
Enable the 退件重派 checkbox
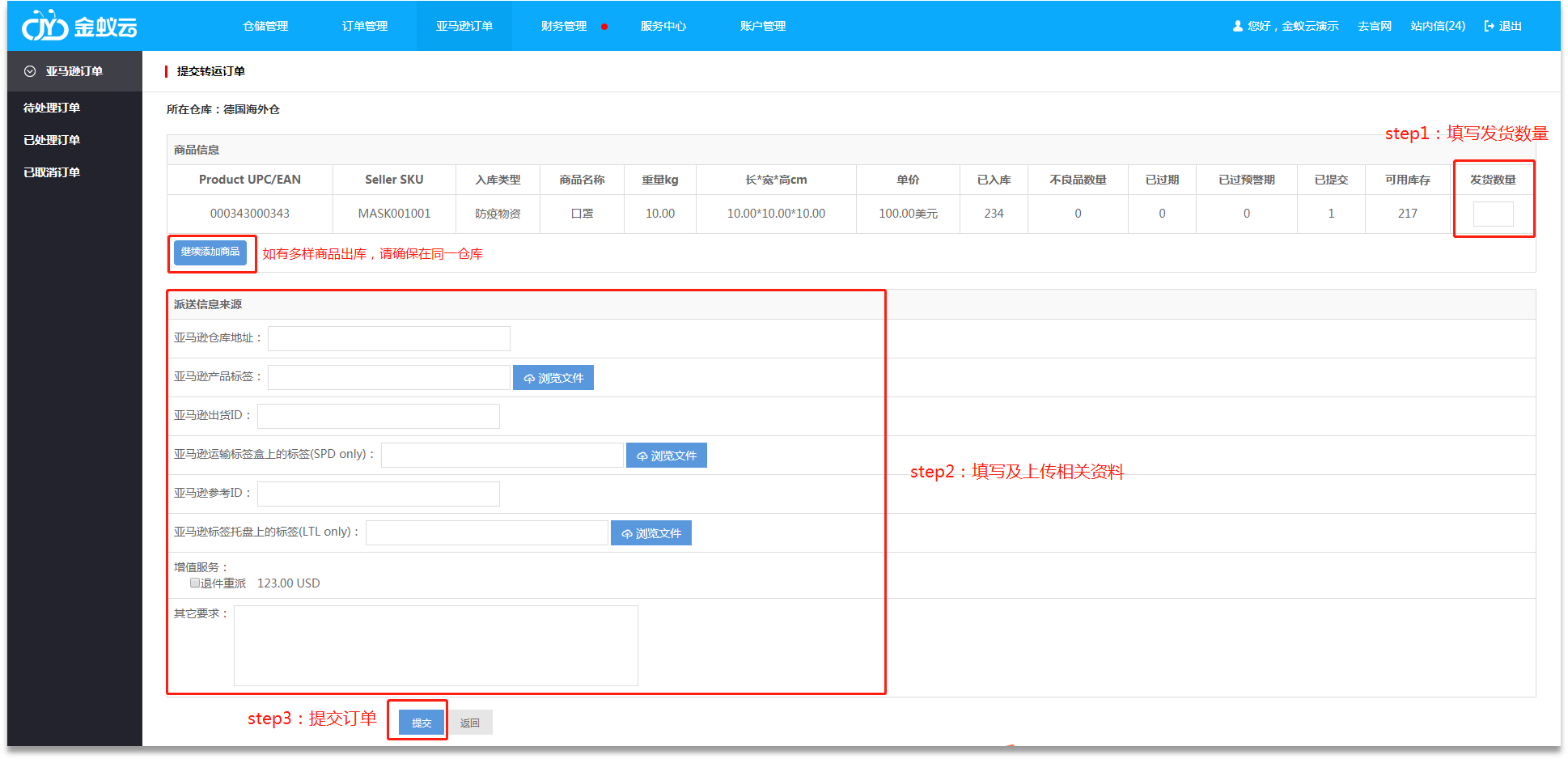click(x=195, y=583)
